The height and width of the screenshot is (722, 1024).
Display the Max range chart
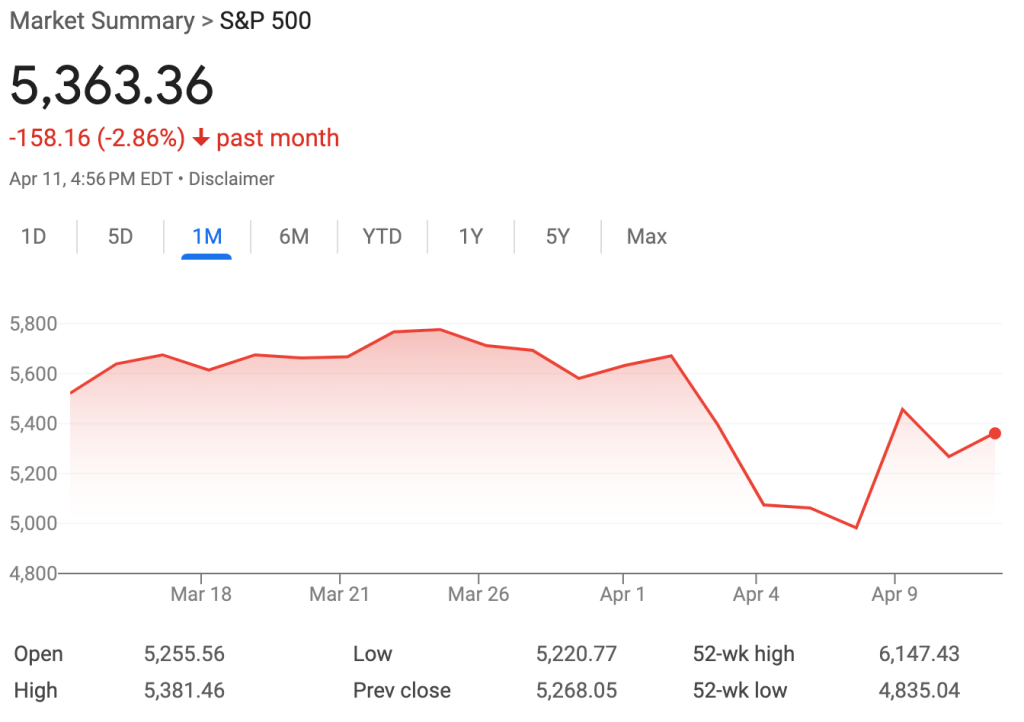tap(646, 237)
